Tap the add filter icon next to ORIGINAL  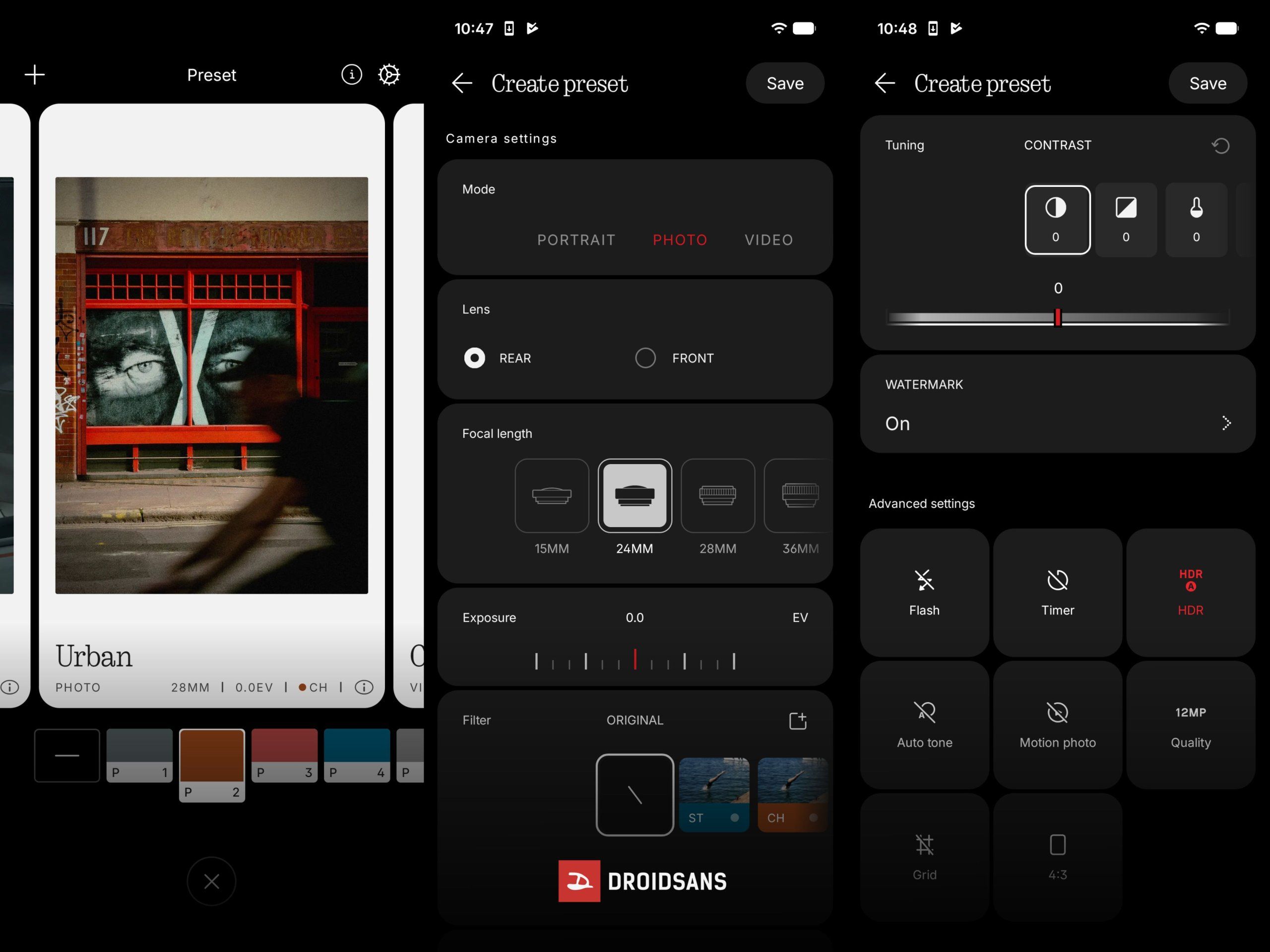tap(798, 721)
